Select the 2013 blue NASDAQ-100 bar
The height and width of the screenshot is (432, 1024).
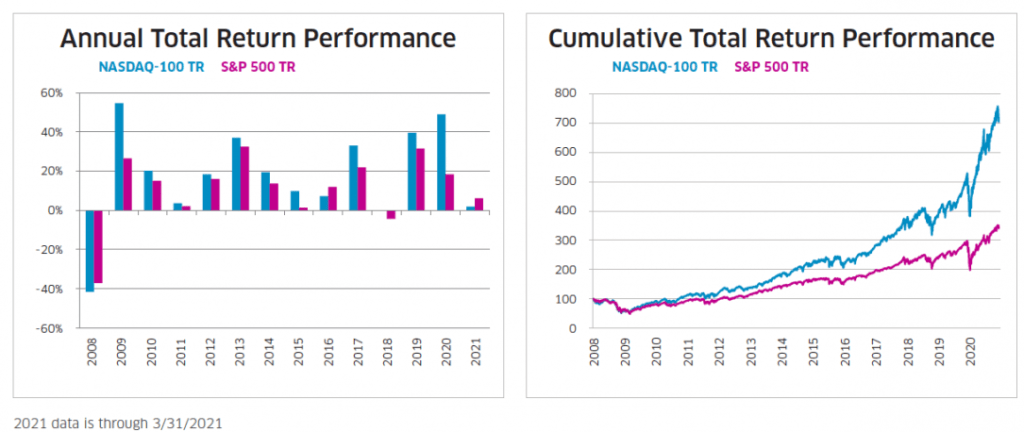[x=236, y=174]
